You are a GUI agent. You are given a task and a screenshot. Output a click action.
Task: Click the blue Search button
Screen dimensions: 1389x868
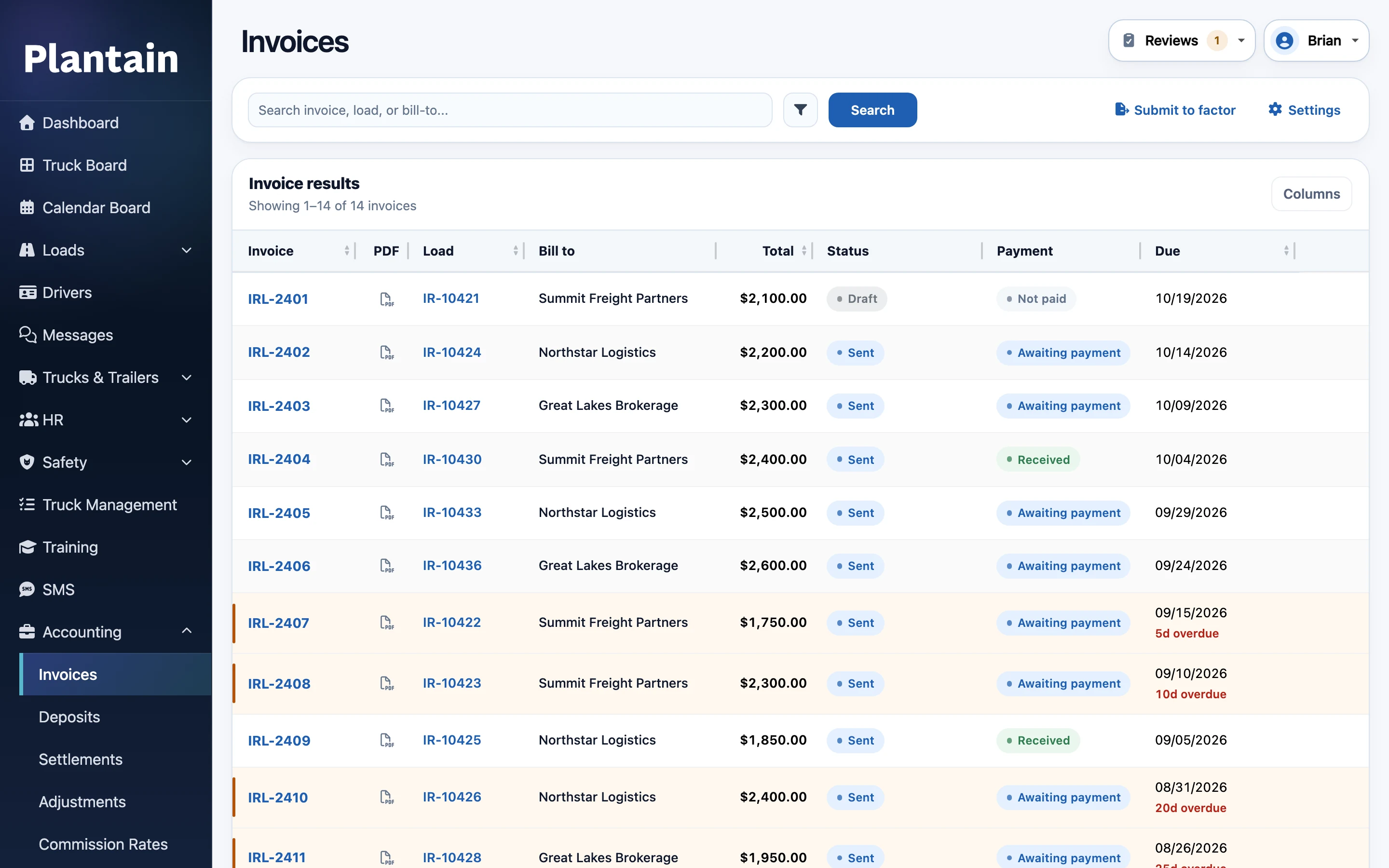872,109
